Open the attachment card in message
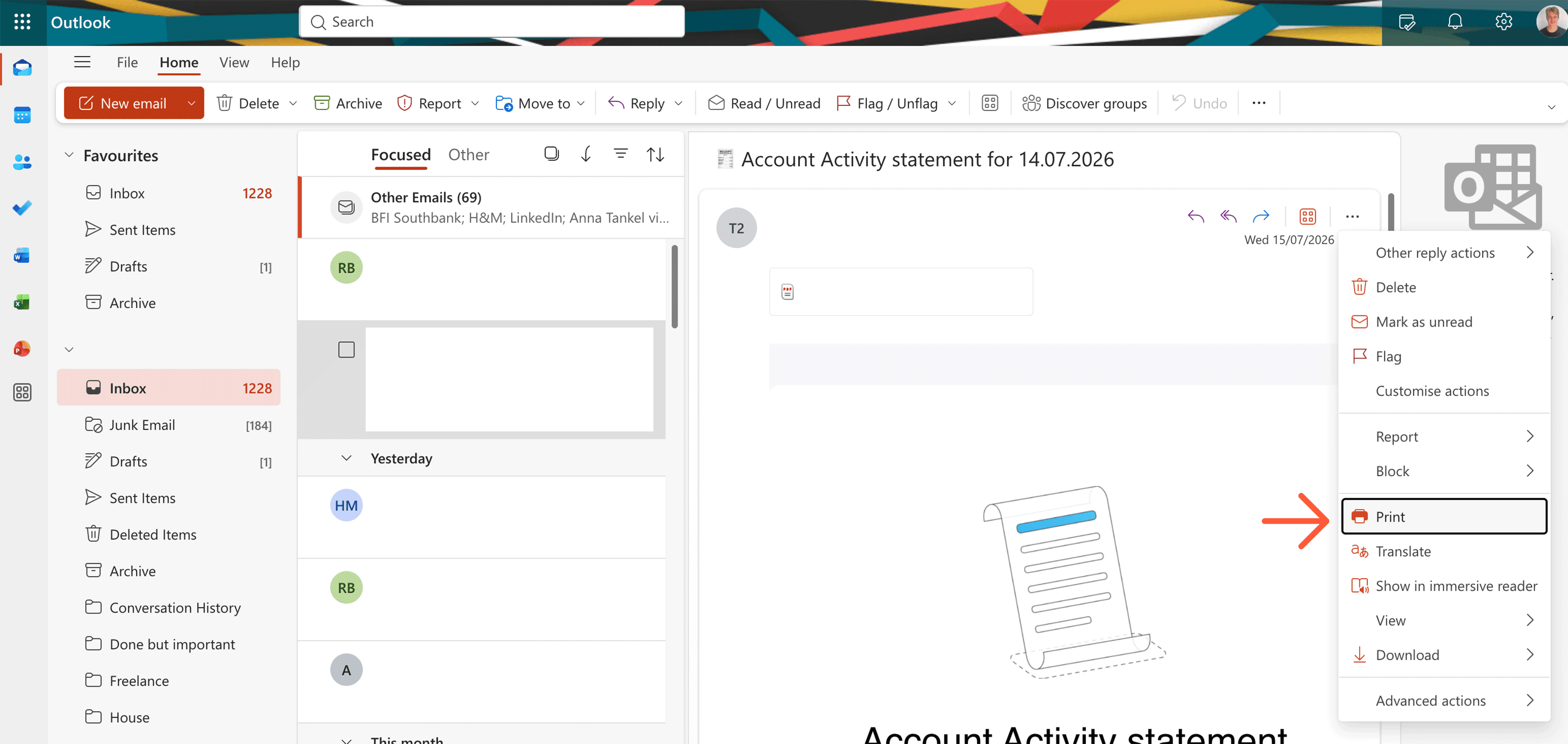1568x744 pixels. point(901,292)
